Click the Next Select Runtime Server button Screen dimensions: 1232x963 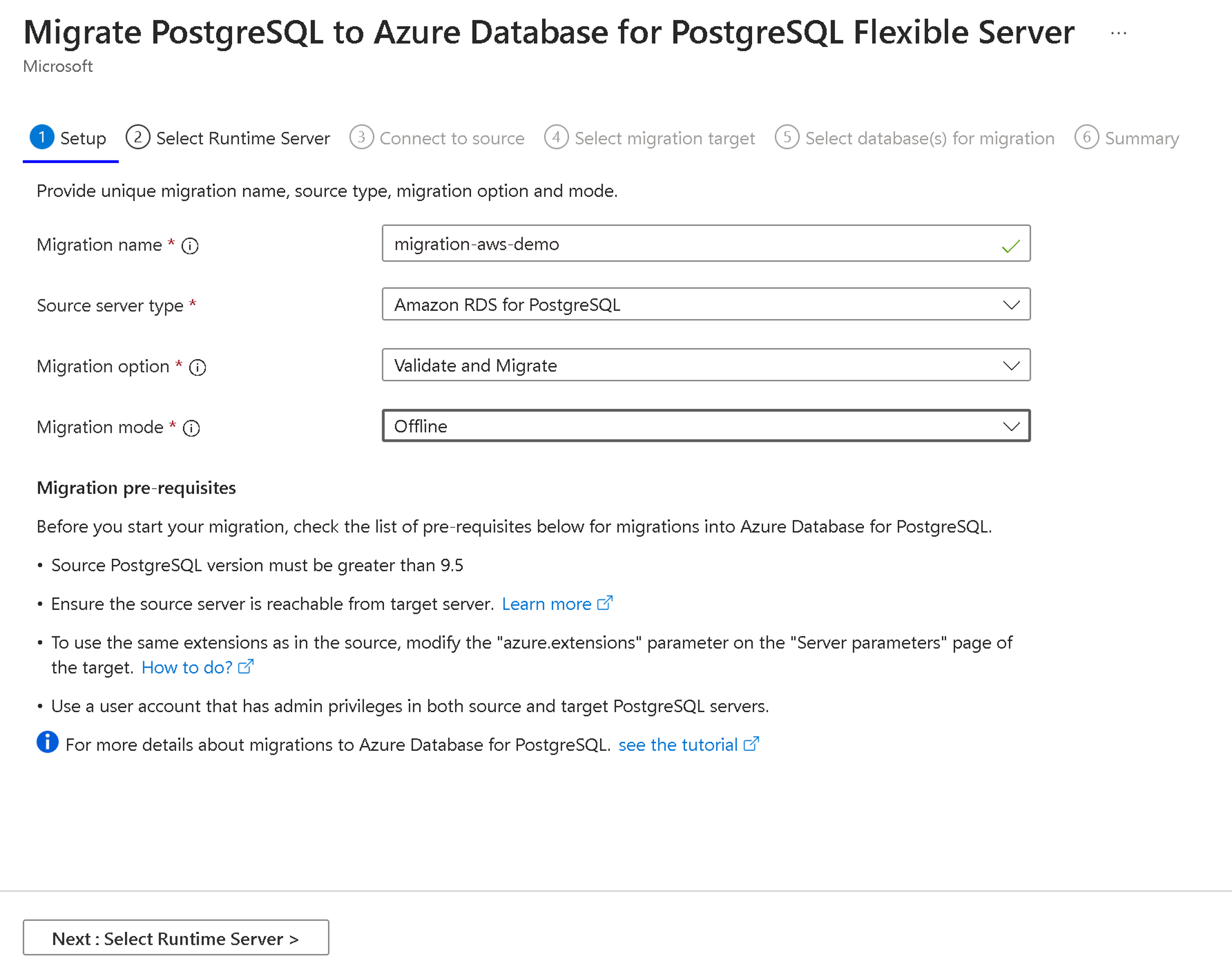point(177,938)
